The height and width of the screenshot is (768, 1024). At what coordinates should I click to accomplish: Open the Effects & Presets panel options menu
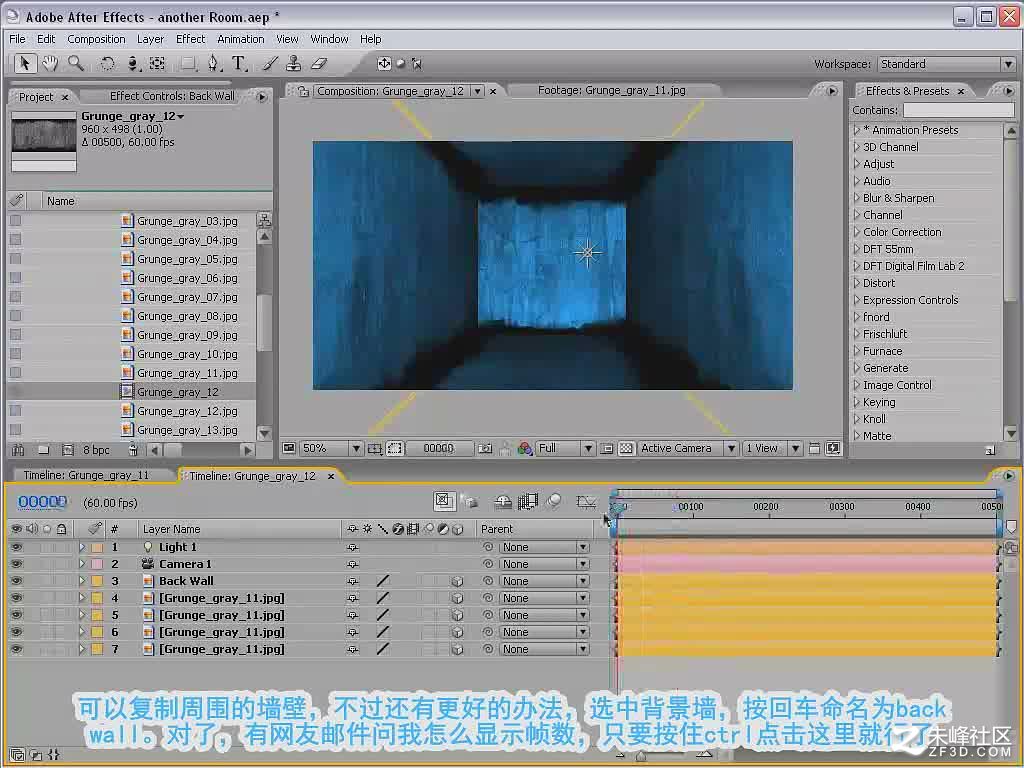[x=1009, y=91]
